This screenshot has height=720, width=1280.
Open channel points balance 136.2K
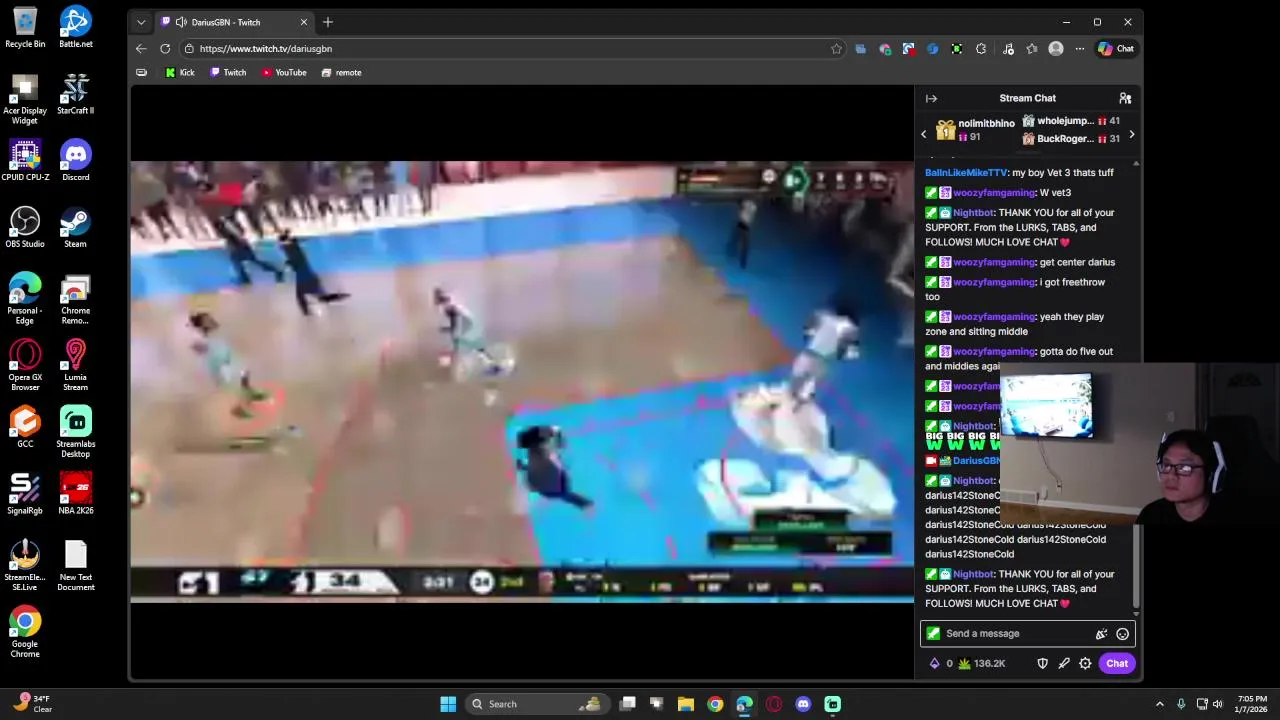click(981, 663)
